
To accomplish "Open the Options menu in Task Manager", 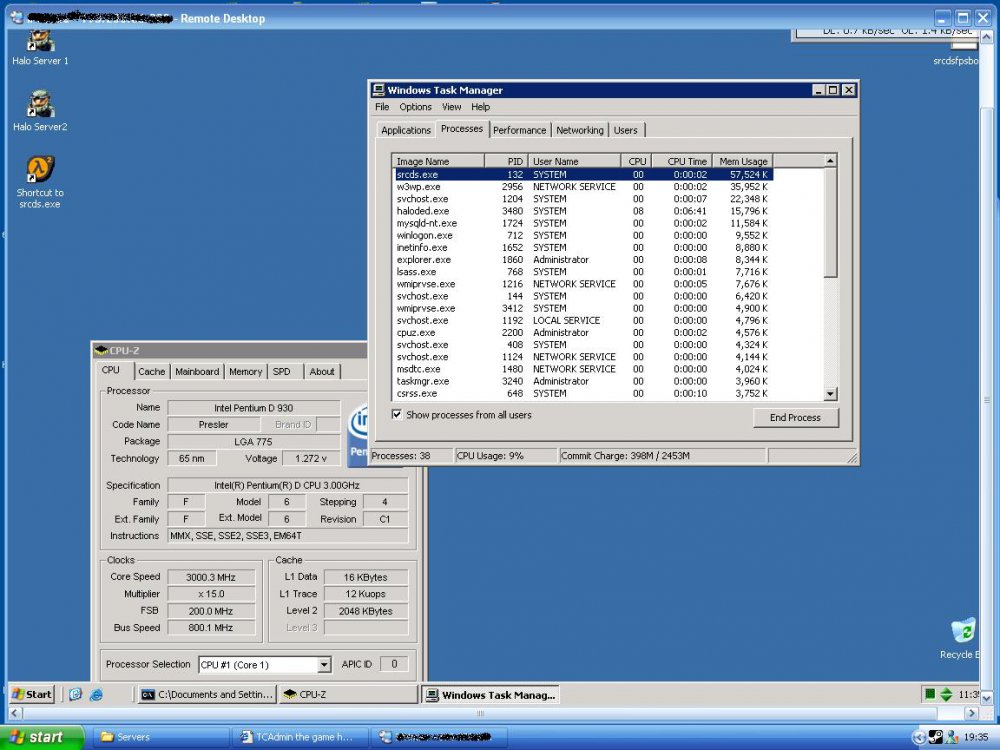I will tap(415, 107).
